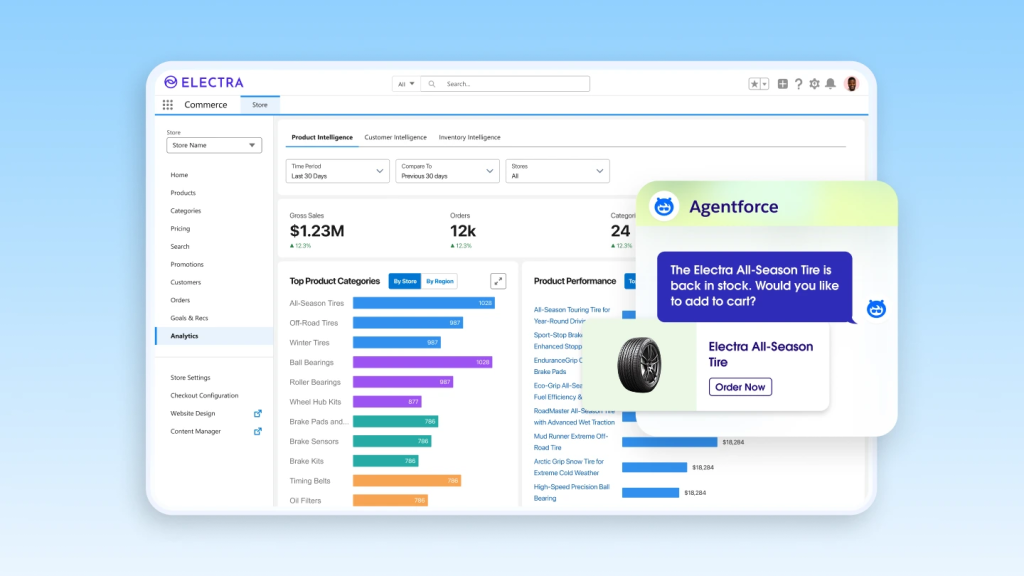Open the All search scope dropdown

[406, 84]
